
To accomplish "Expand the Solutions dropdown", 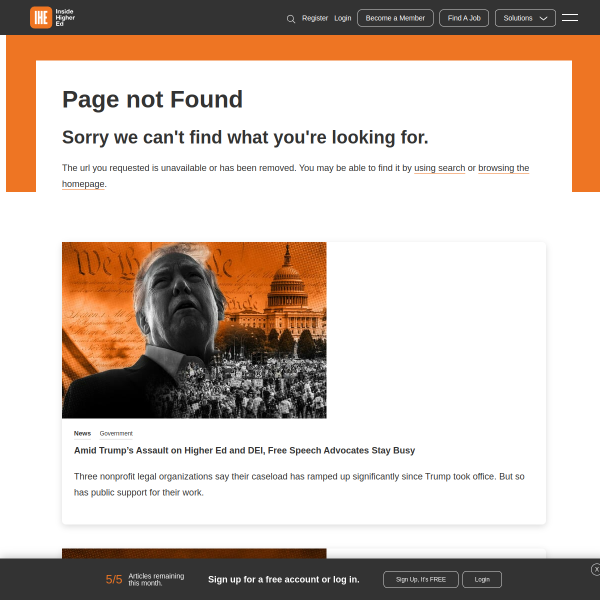I will pos(525,18).
